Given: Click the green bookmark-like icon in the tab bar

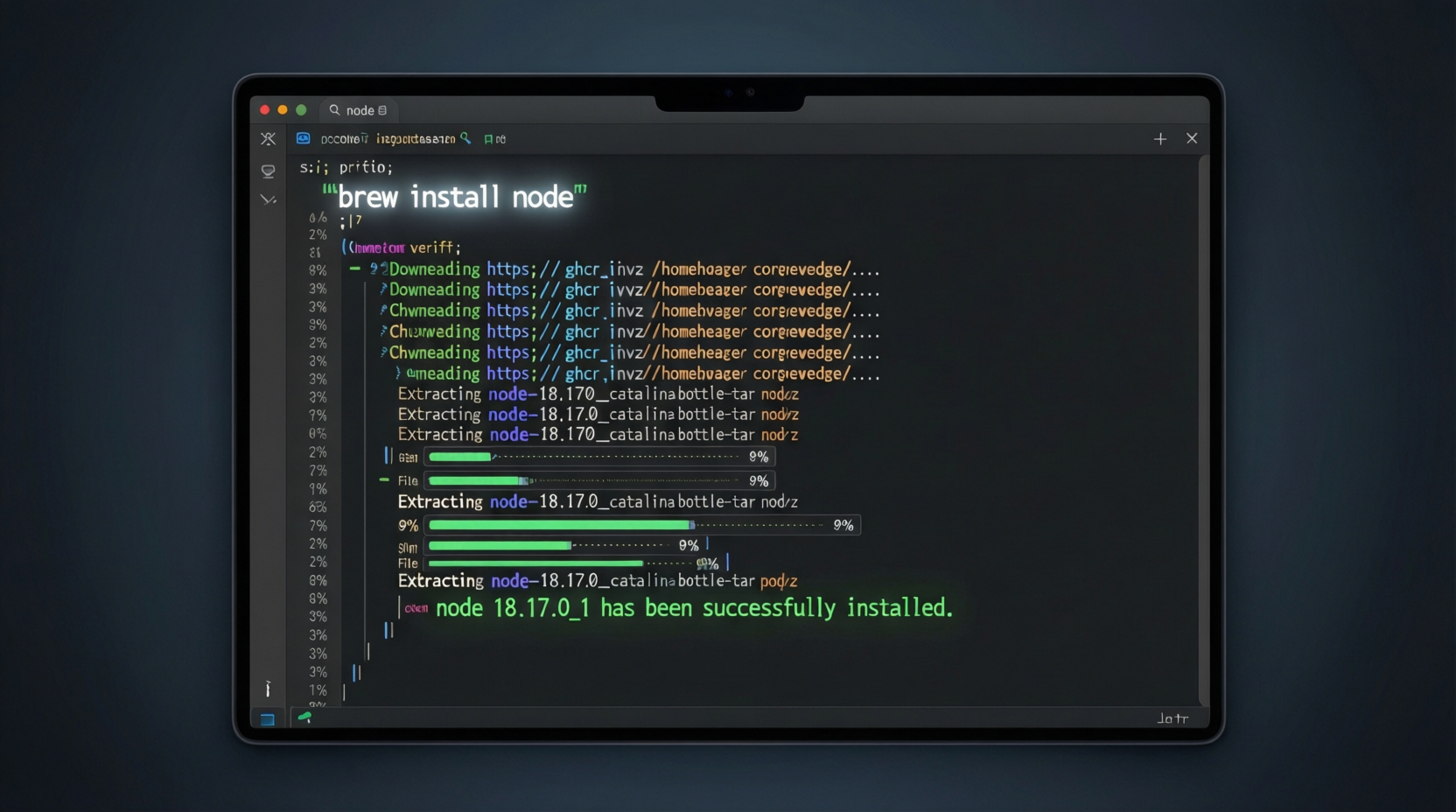Looking at the screenshot, I should point(488,139).
